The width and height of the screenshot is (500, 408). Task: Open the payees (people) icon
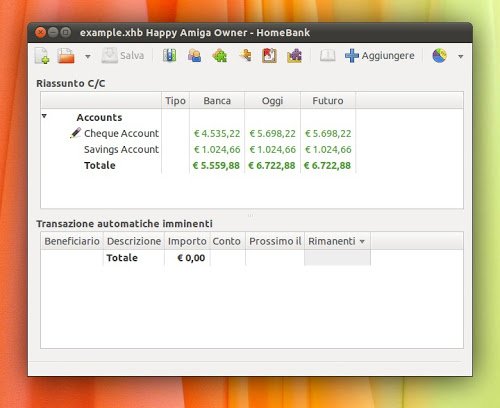click(194, 55)
